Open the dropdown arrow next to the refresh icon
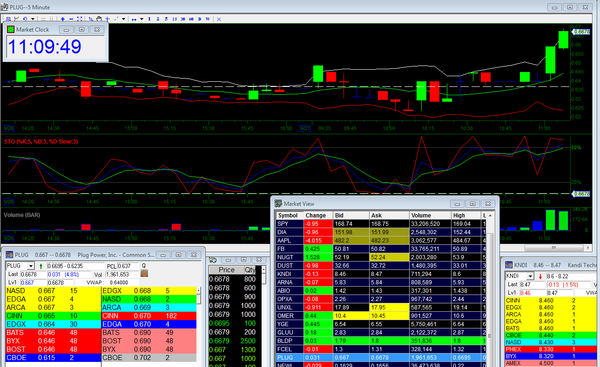Viewport: 600px width, 367px height. click(x=33, y=19)
